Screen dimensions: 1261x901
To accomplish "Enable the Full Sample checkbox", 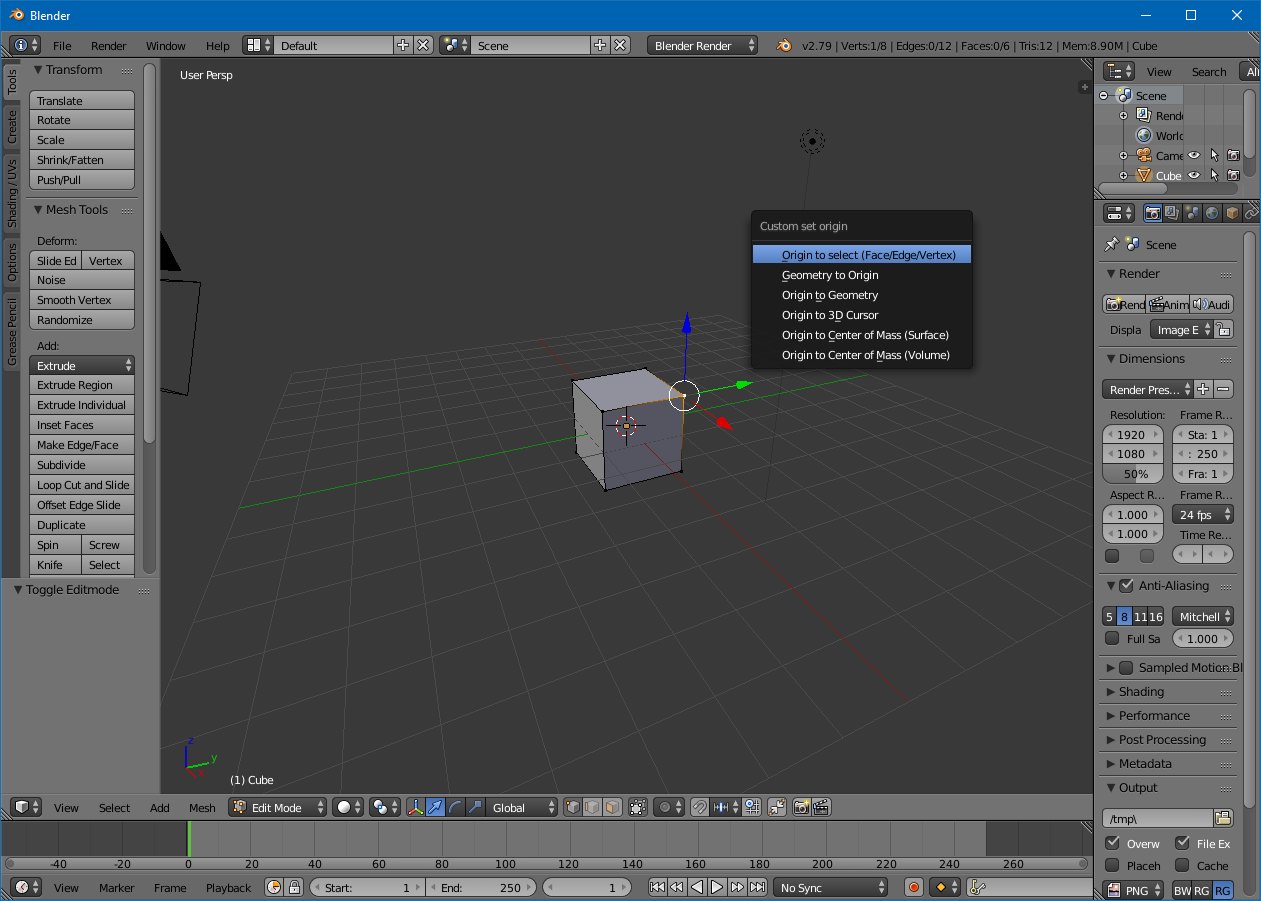I will coord(1112,638).
